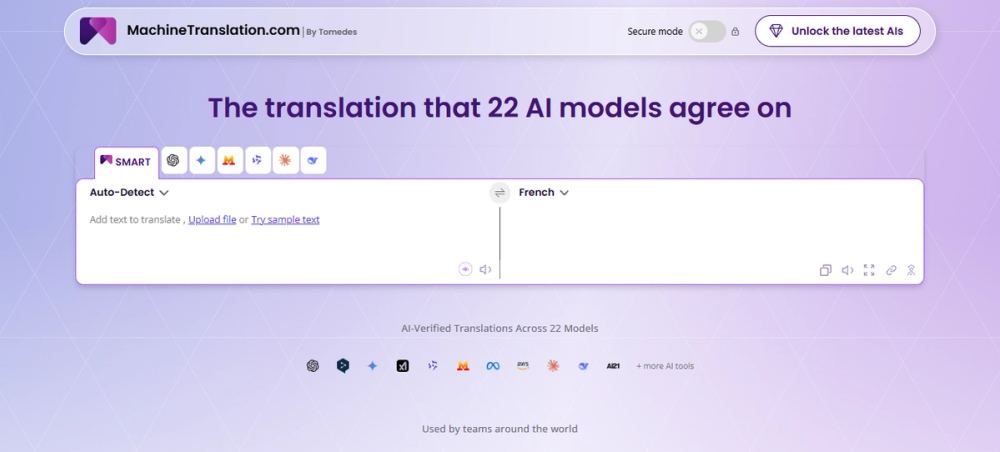1000x452 pixels.
Task: Click the Upload file link
Action: [212, 219]
